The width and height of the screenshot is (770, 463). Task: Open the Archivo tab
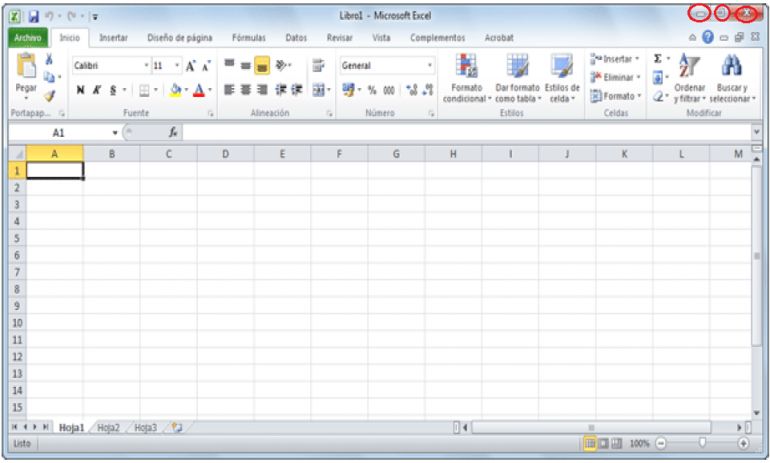coord(28,38)
